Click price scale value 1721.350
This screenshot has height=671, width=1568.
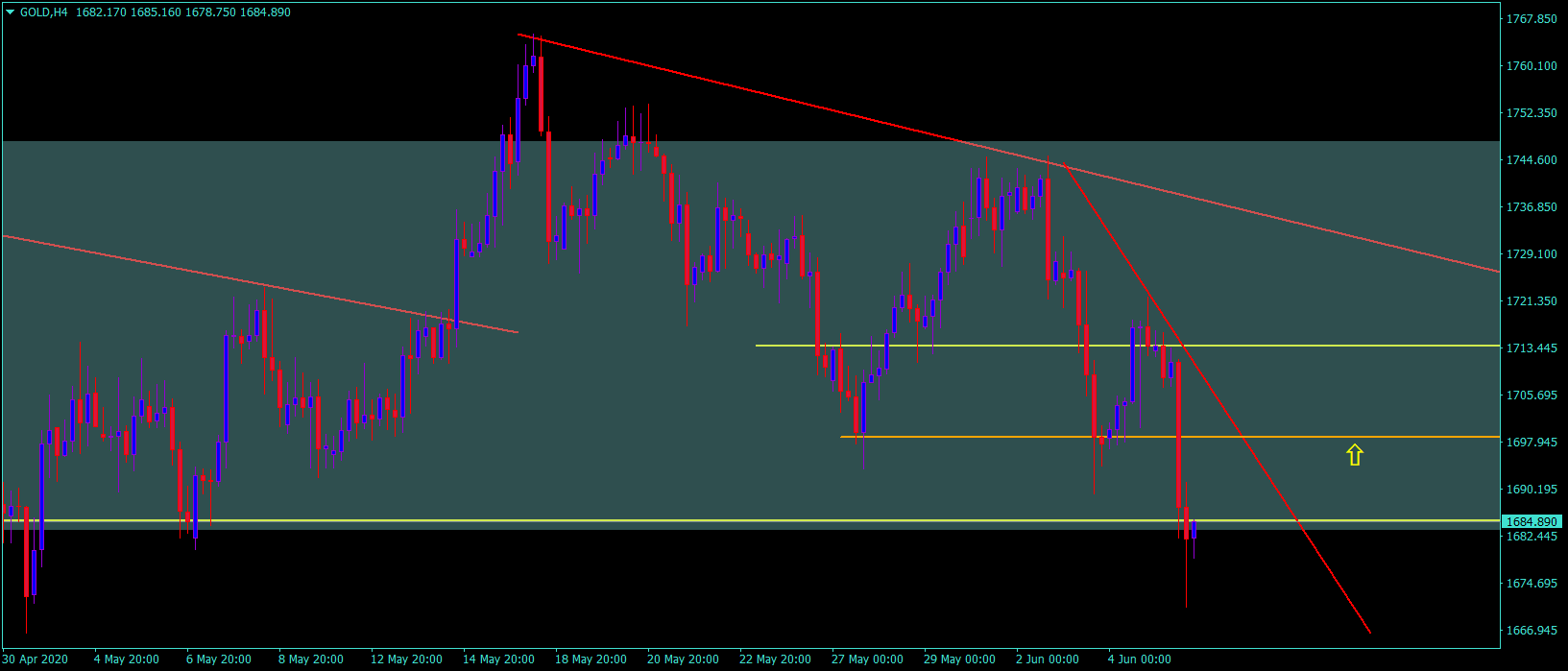coord(1531,301)
